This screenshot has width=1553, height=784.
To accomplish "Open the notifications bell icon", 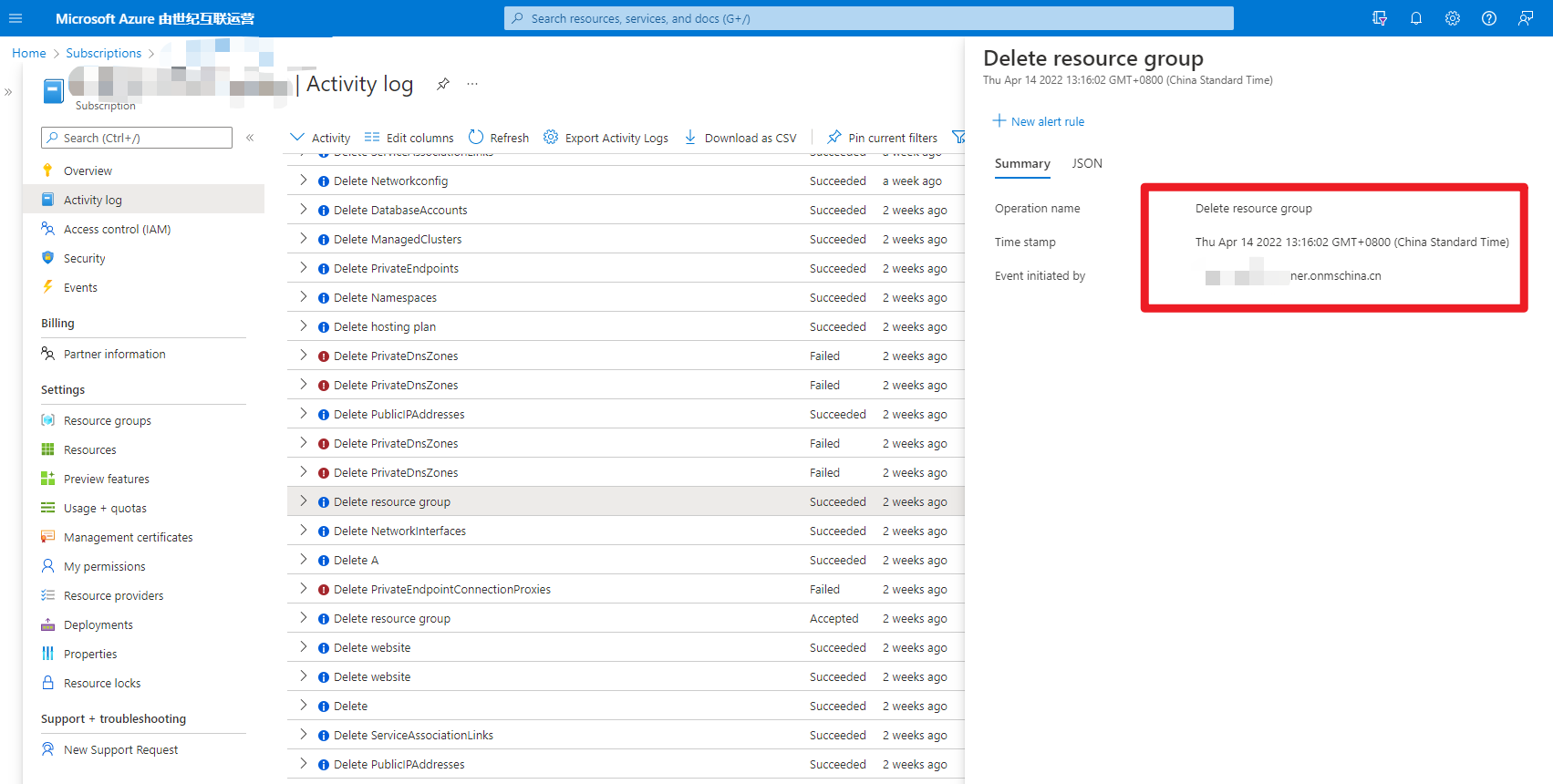I will click(x=1415, y=18).
